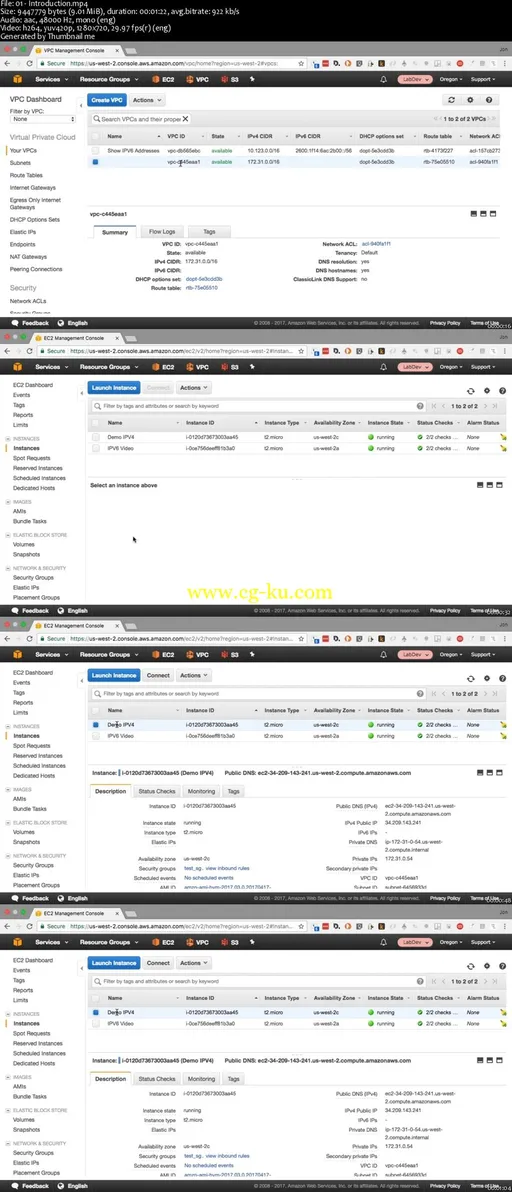Screen dimensions: 512x1192
Task: Bookmark page with star in VPC console window
Action: click(x=301, y=64)
